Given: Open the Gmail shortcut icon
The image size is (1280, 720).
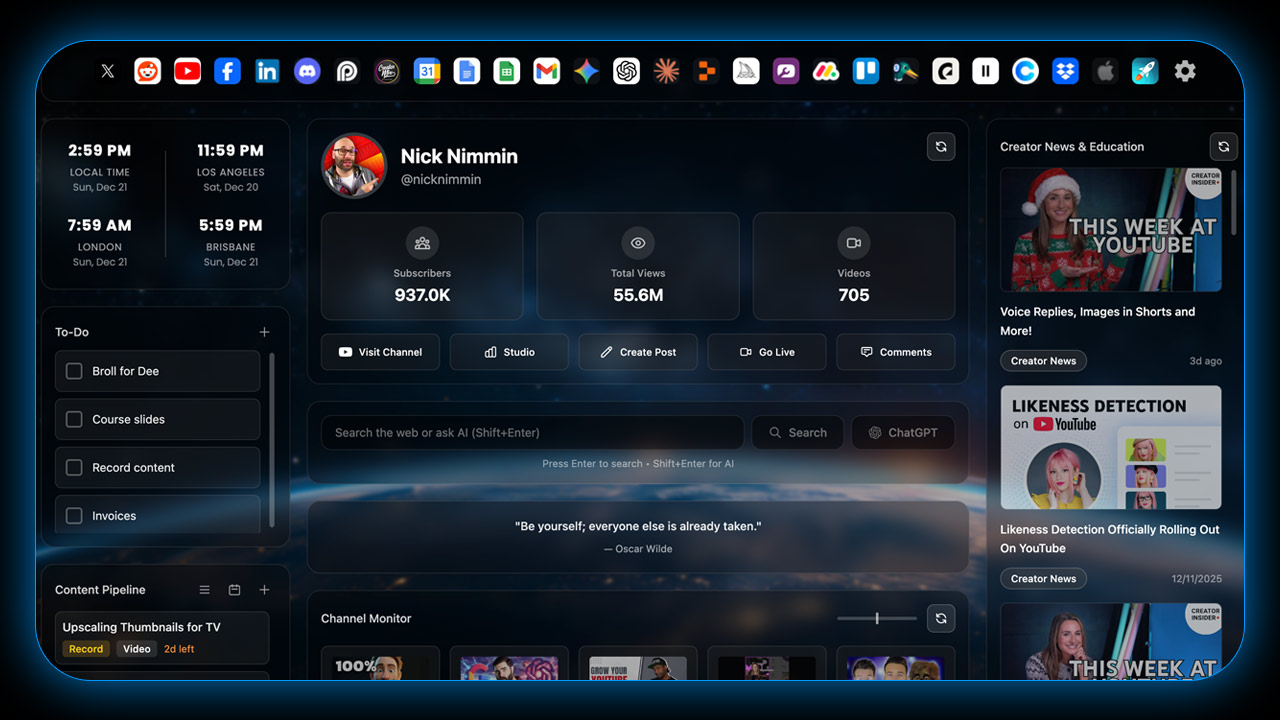Looking at the screenshot, I should (x=546, y=71).
